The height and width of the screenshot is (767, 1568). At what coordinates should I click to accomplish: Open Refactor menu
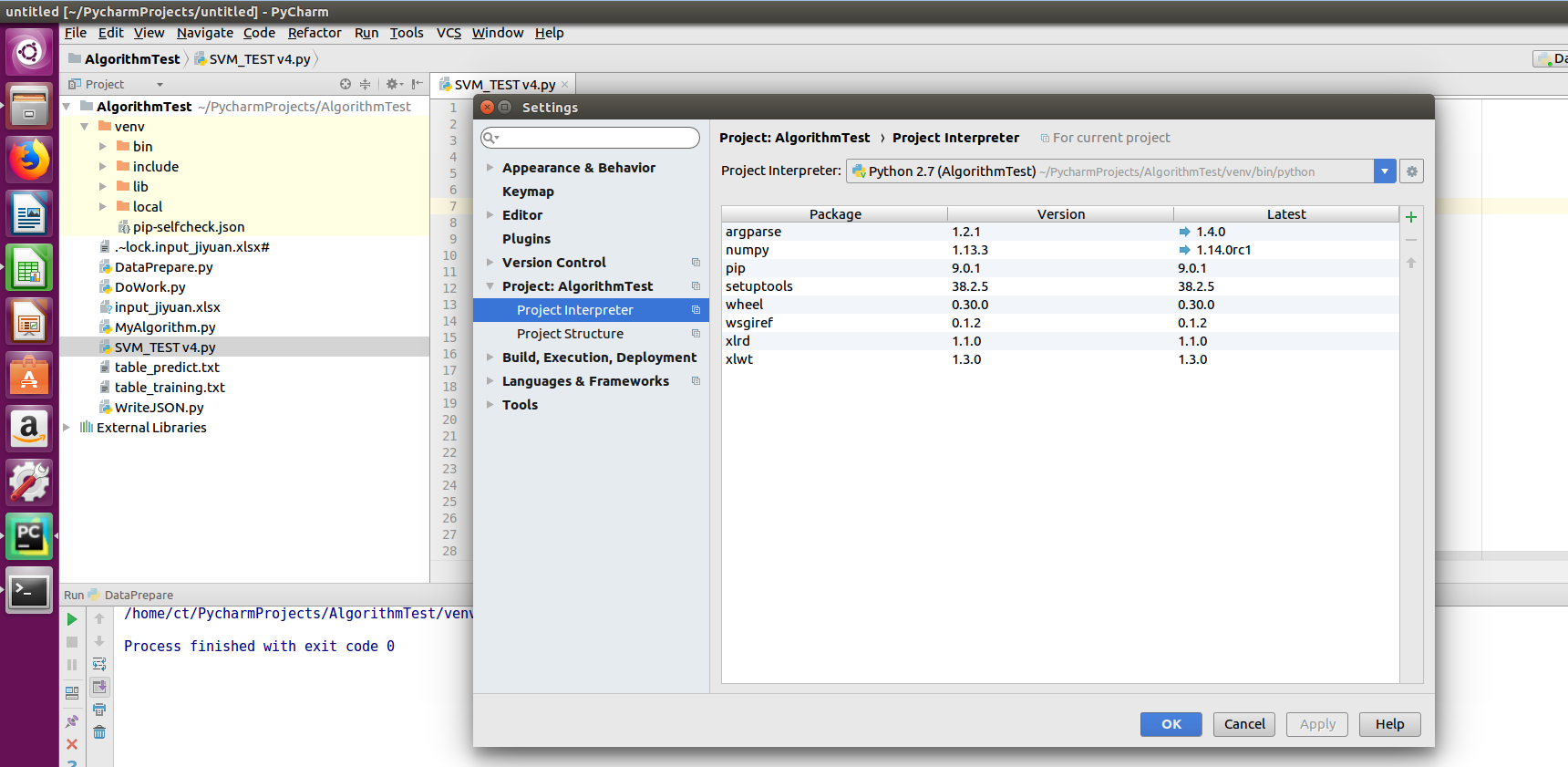tap(315, 33)
